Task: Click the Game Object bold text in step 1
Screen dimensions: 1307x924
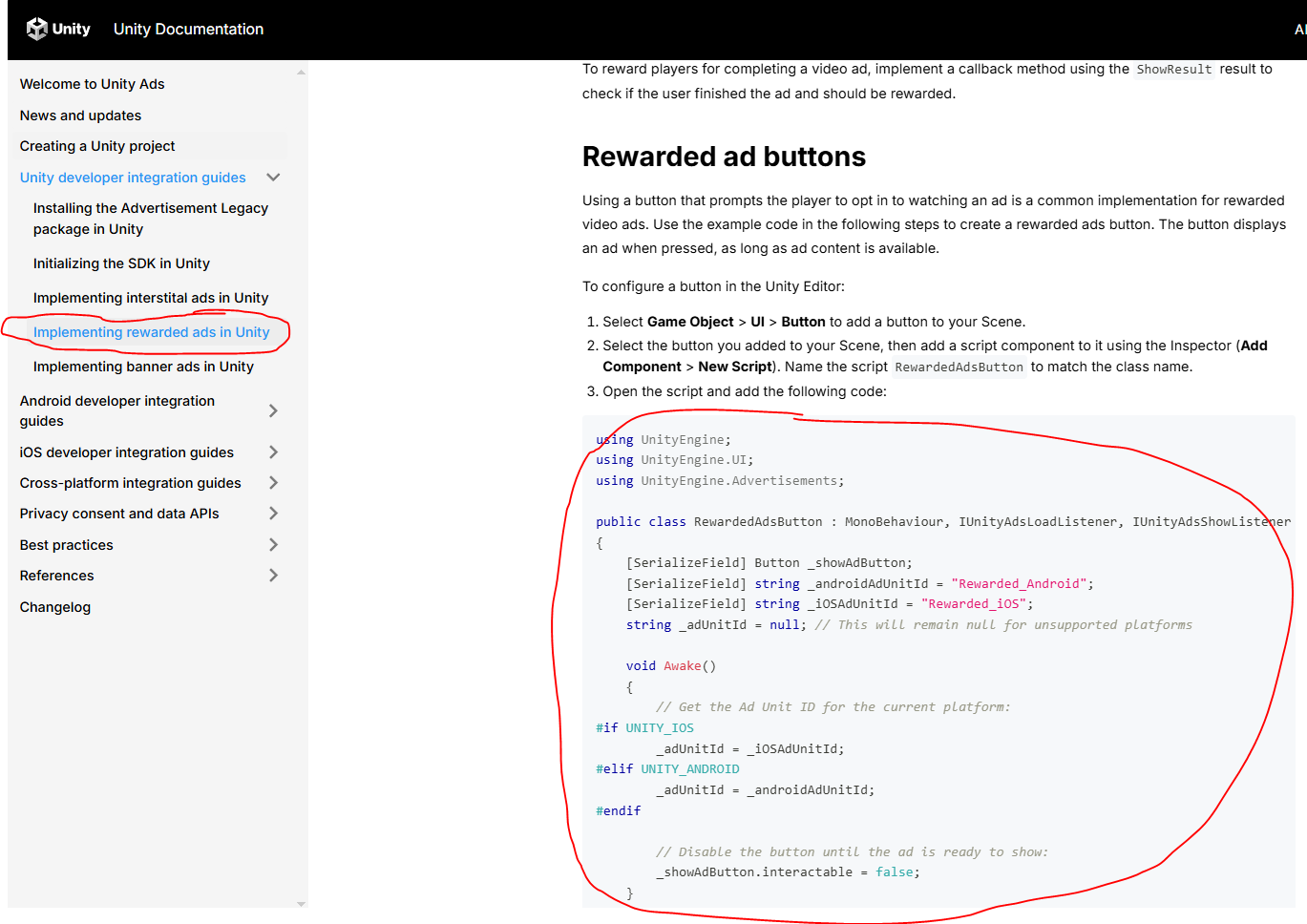Action: [x=690, y=322]
